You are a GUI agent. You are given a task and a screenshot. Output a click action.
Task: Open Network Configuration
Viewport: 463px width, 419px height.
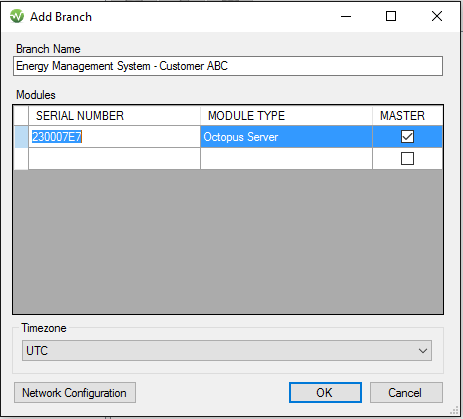75,393
